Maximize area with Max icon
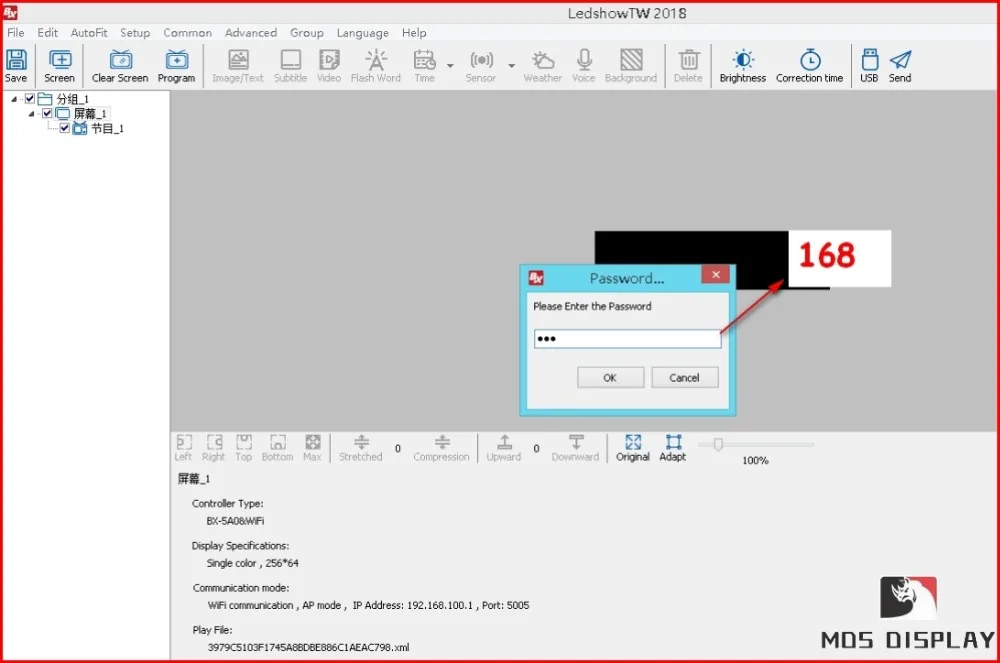Image resolution: width=1000 pixels, height=663 pixels. [312, 448]
